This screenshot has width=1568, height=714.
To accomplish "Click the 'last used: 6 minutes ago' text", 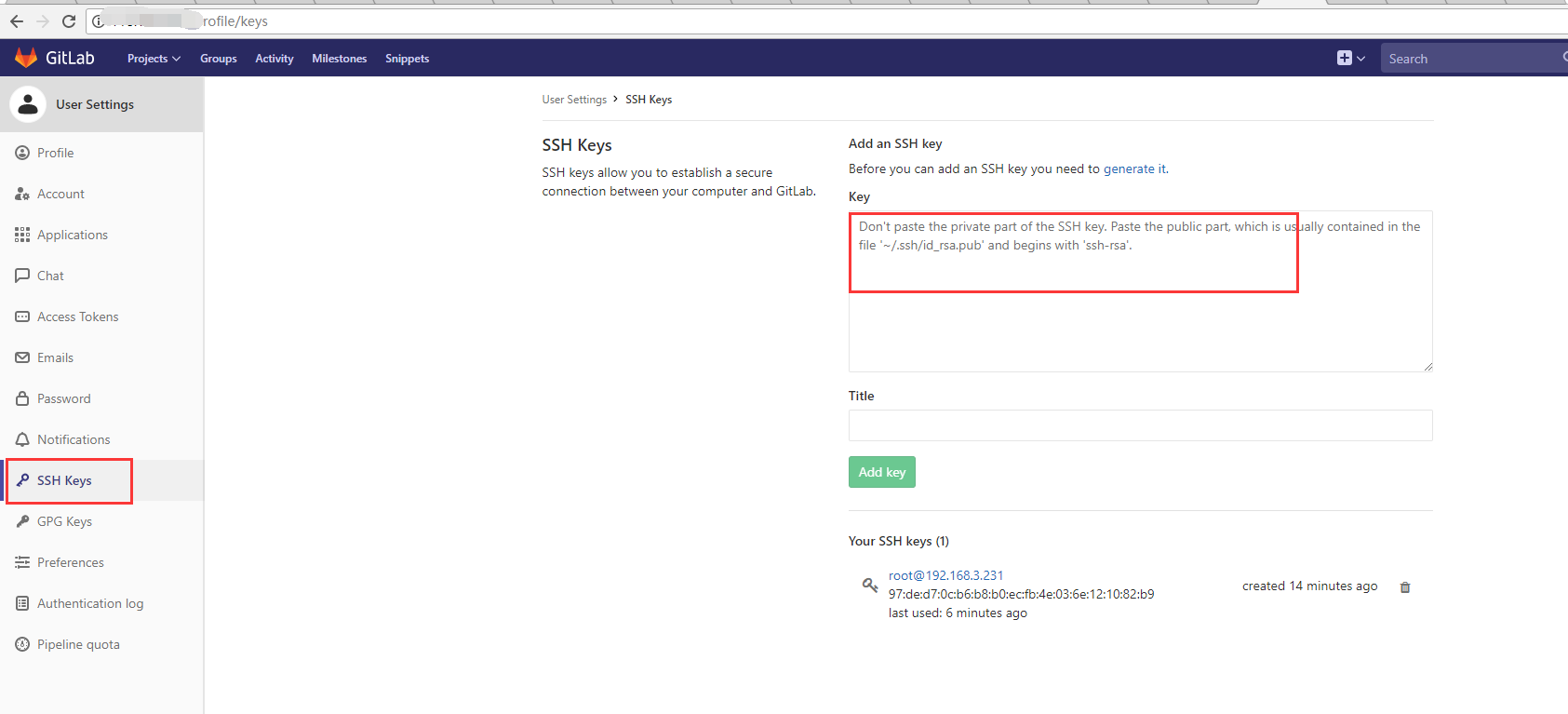I will pyautogui.click(x=958, y=613).
